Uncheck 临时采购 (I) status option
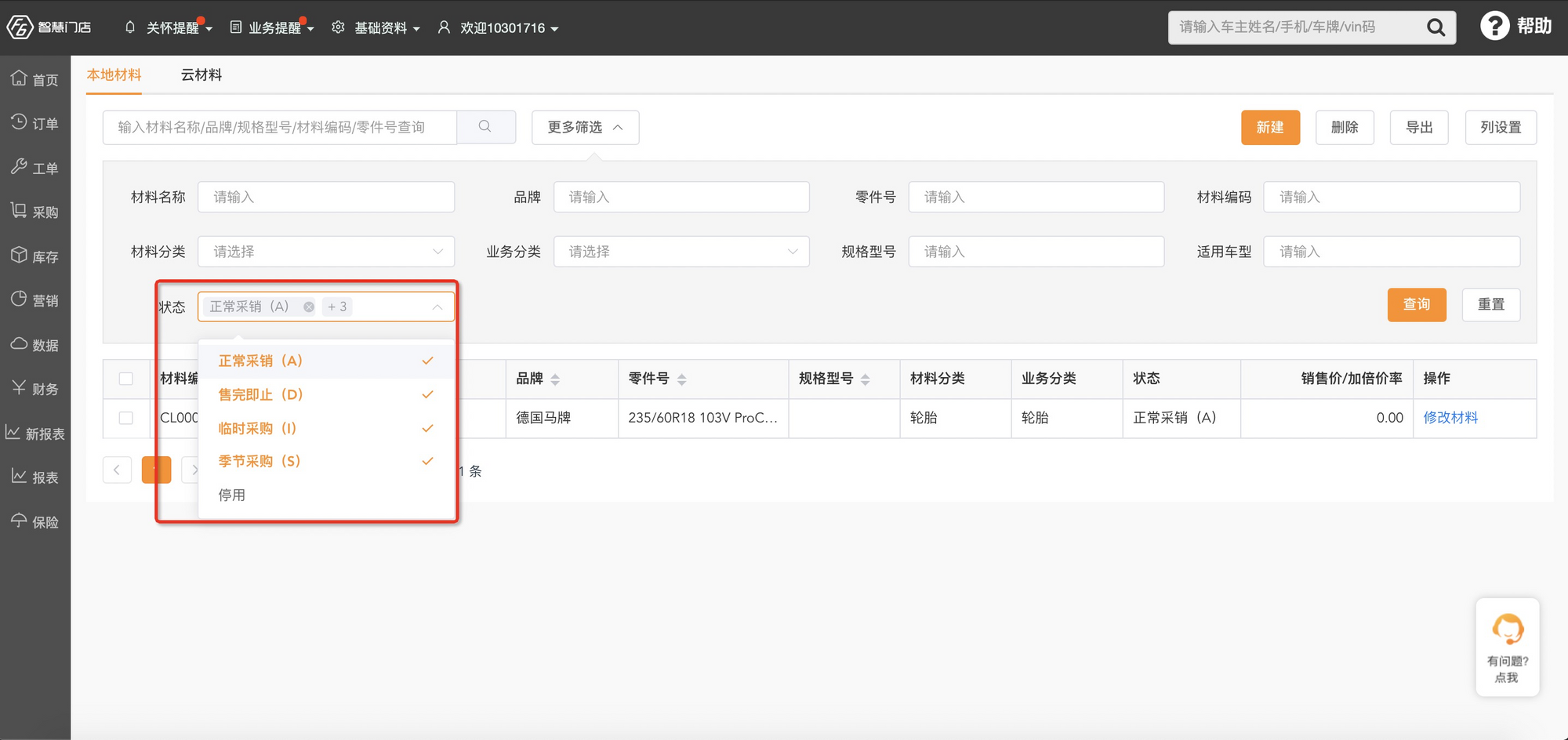Screen dimensions: 1568x740 pos(326,428)
